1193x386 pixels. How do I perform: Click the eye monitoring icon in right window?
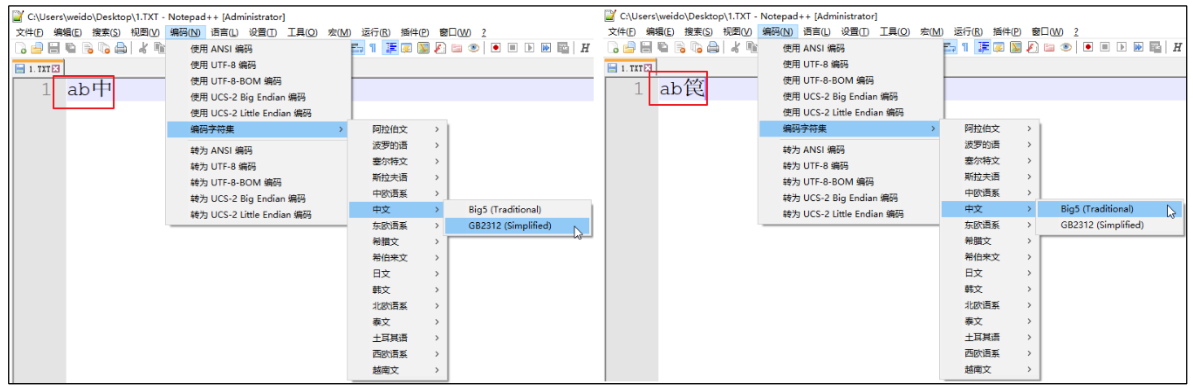pos(1065,47)
